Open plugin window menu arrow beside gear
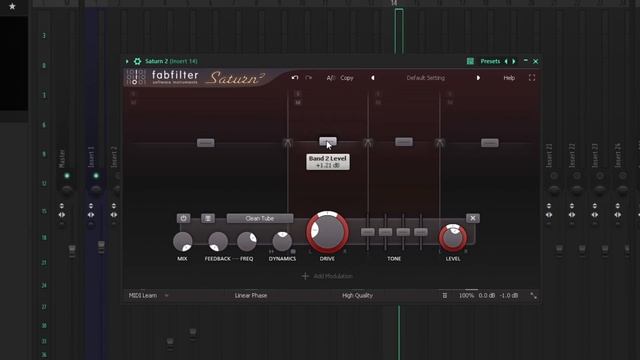640x360 pixels. tap(127, 61)
